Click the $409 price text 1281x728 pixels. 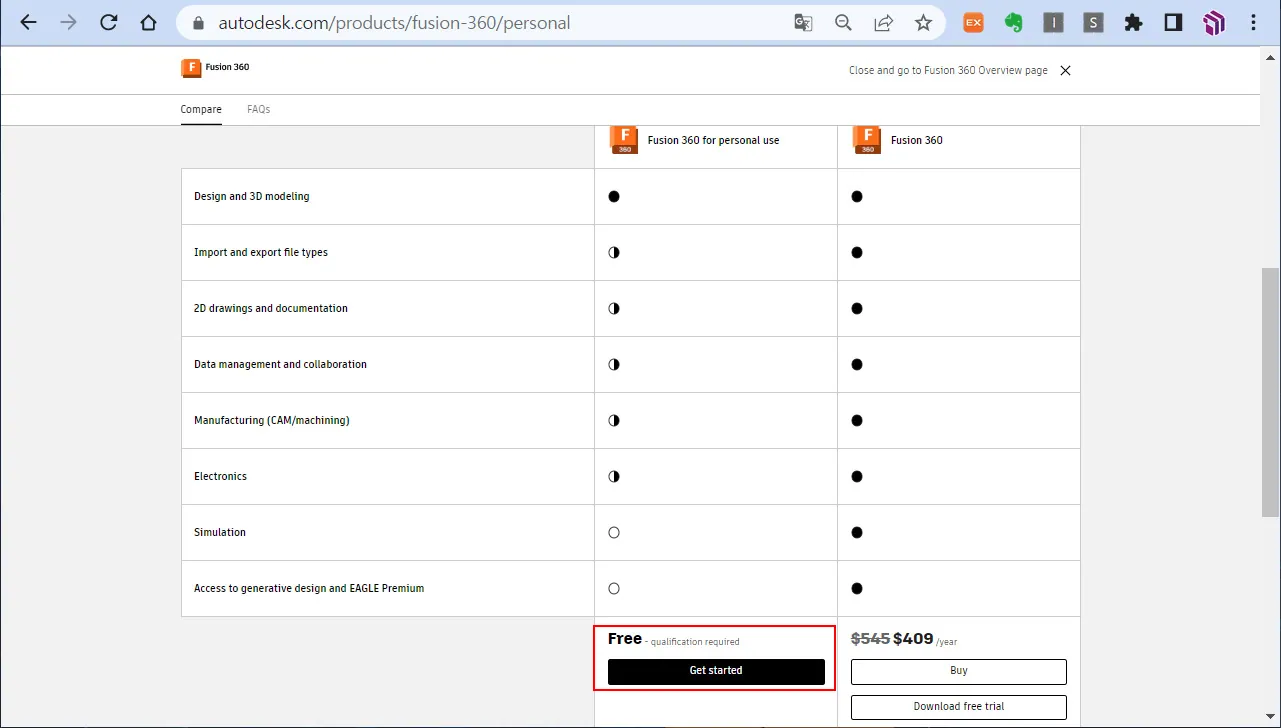(913, 639)
